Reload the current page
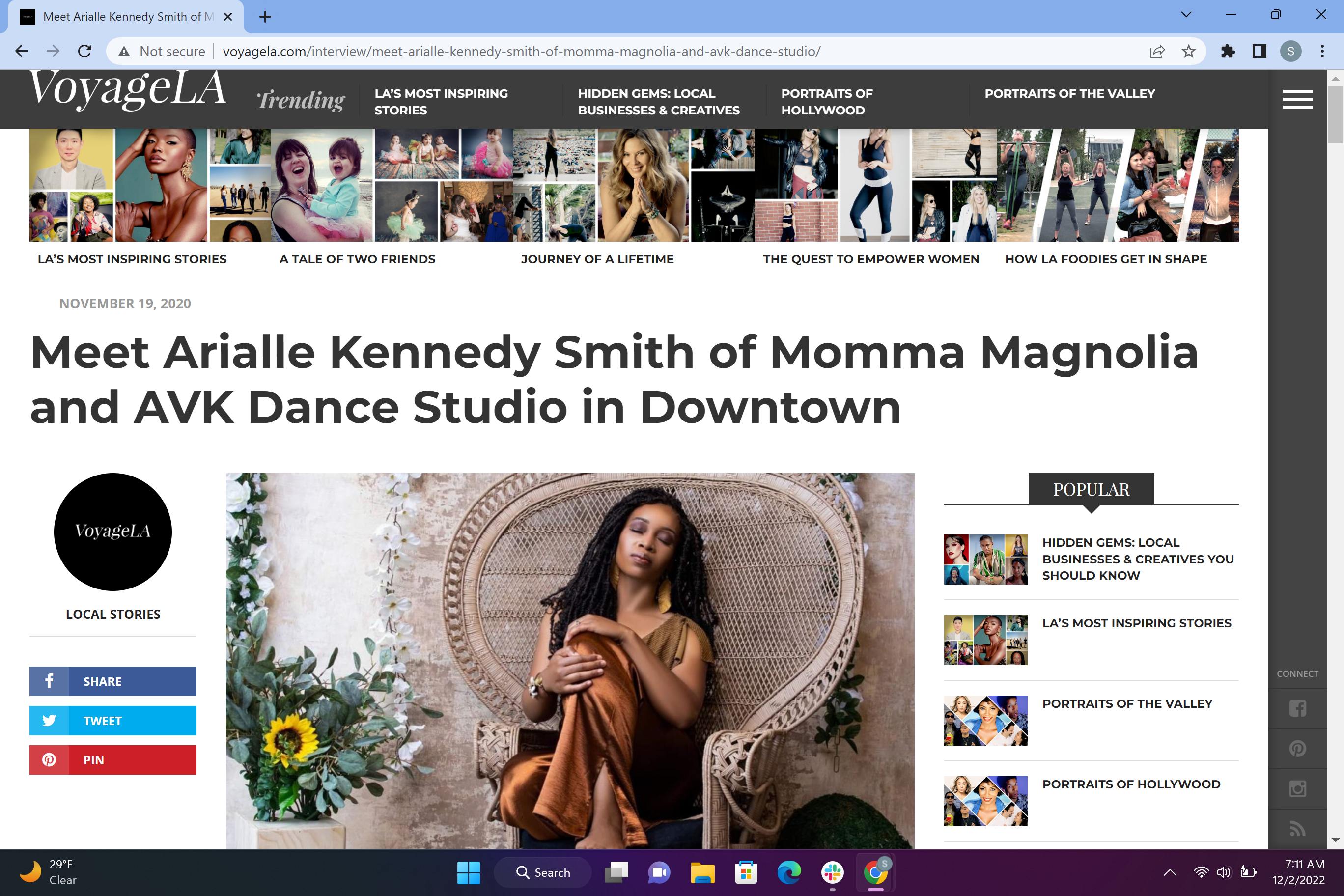Image resolution: width=1344 pixels, height=896 pixels. [84, 52]
